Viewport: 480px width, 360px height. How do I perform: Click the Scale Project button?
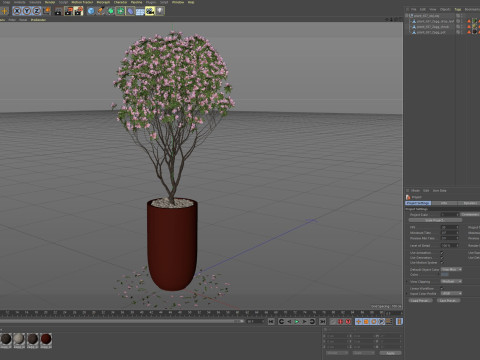(435, 220)
